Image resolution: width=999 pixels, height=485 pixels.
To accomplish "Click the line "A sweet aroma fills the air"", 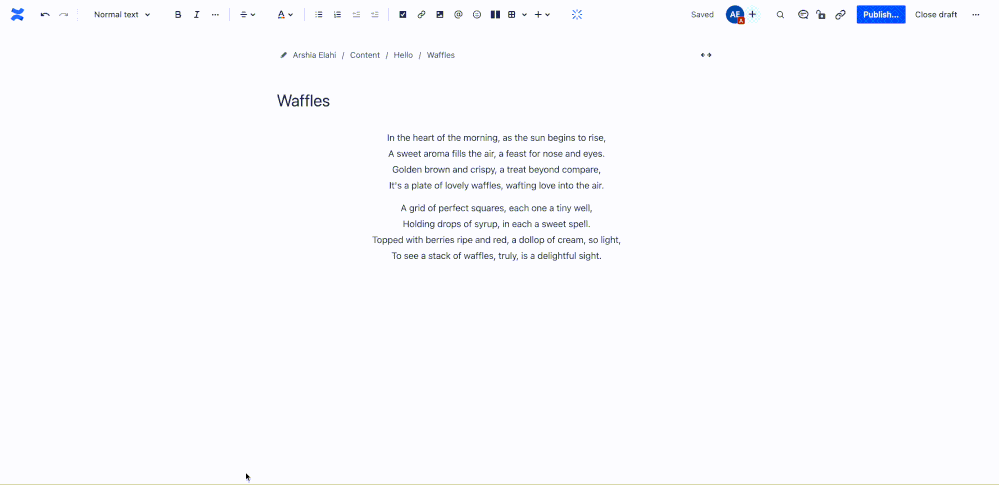I will tap(496, 154).
